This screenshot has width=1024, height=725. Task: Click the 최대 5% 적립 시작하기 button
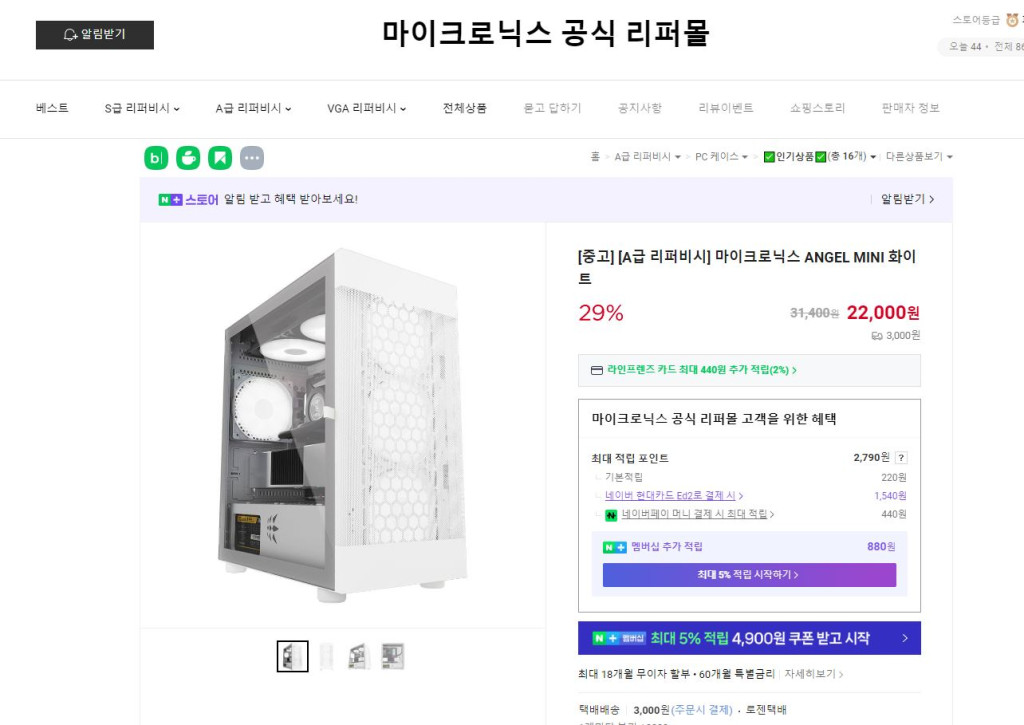pyautogui.click(x=749, y=575)
